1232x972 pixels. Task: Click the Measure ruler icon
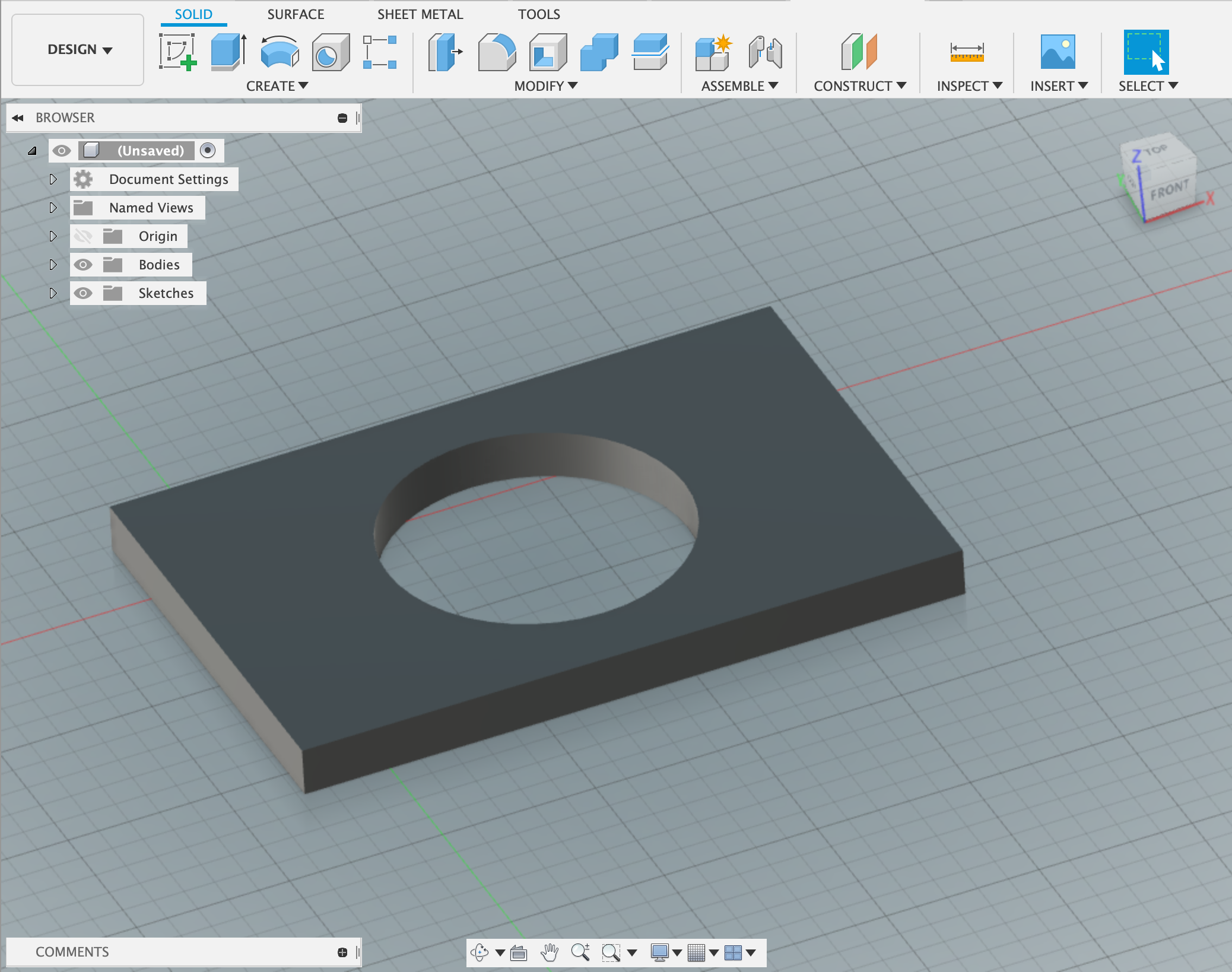pyautogui.click(x=967, y=52)
